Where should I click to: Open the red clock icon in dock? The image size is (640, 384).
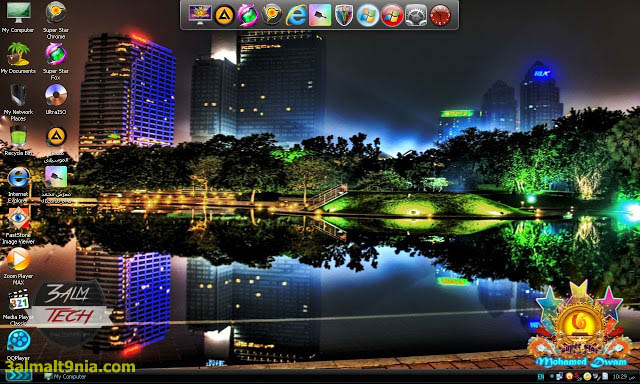pyautogui.click(x=440, y=16)
